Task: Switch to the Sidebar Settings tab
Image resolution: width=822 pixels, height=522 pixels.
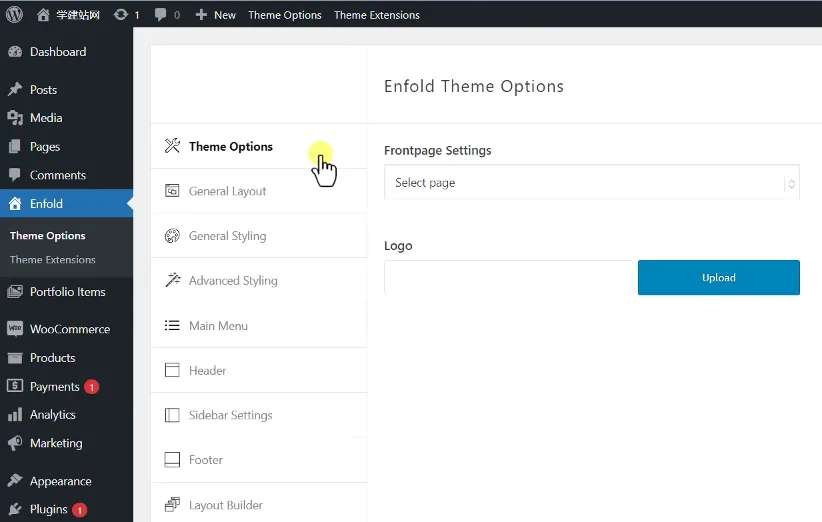Action: coord(259,415)
